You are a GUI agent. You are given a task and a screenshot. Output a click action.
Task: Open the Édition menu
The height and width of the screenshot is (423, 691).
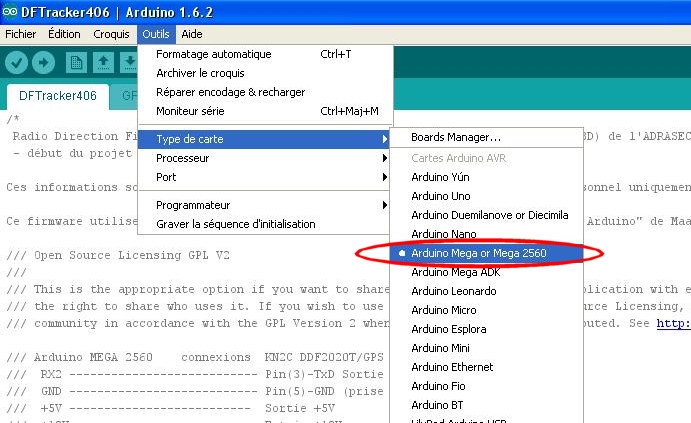click(x=64, y=34)
